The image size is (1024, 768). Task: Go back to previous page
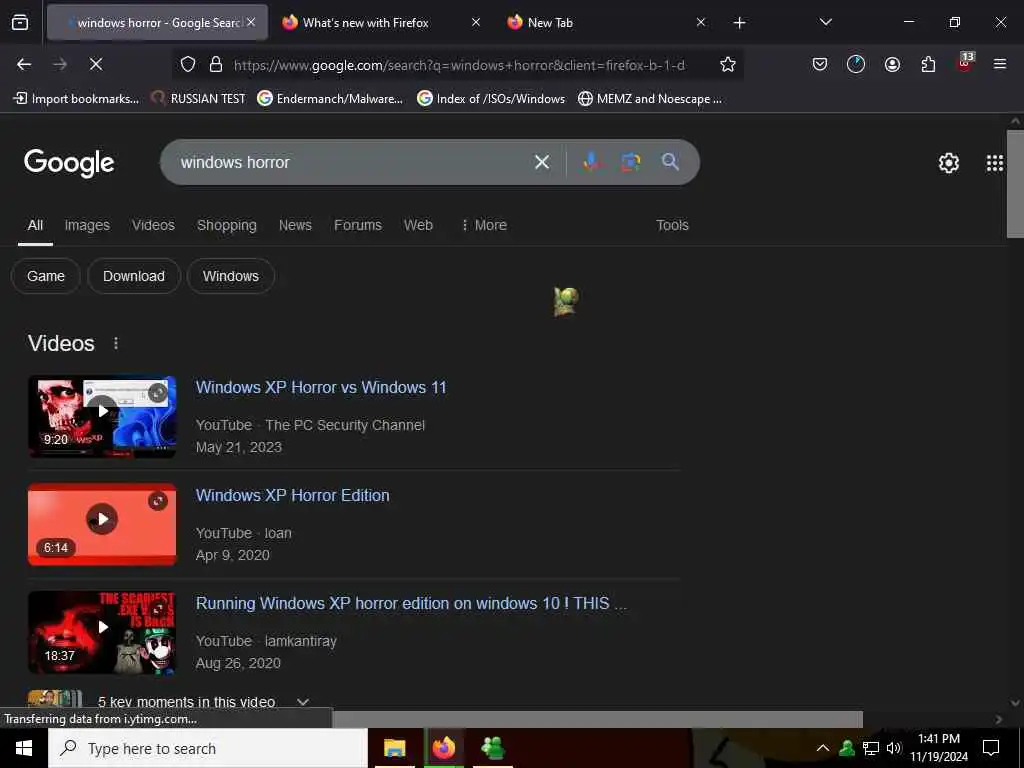(x=24, y=64)
